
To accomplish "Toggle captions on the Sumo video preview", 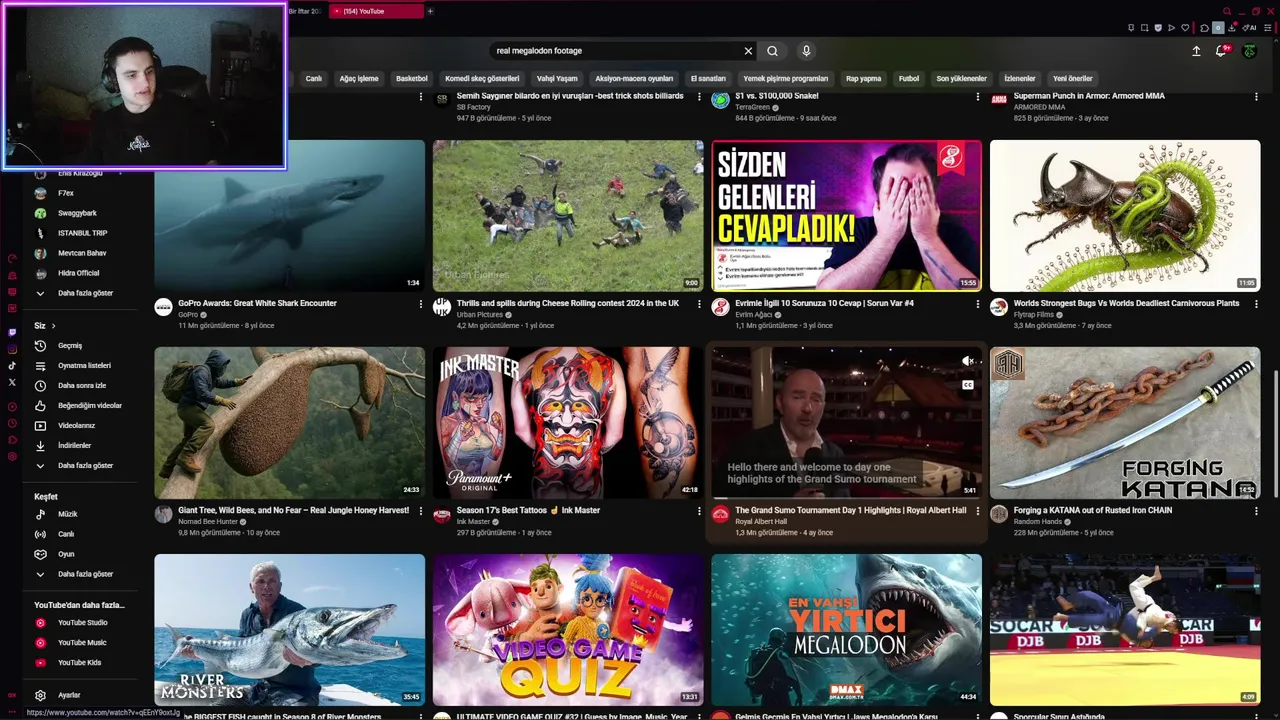I will (x=967, y=385).
